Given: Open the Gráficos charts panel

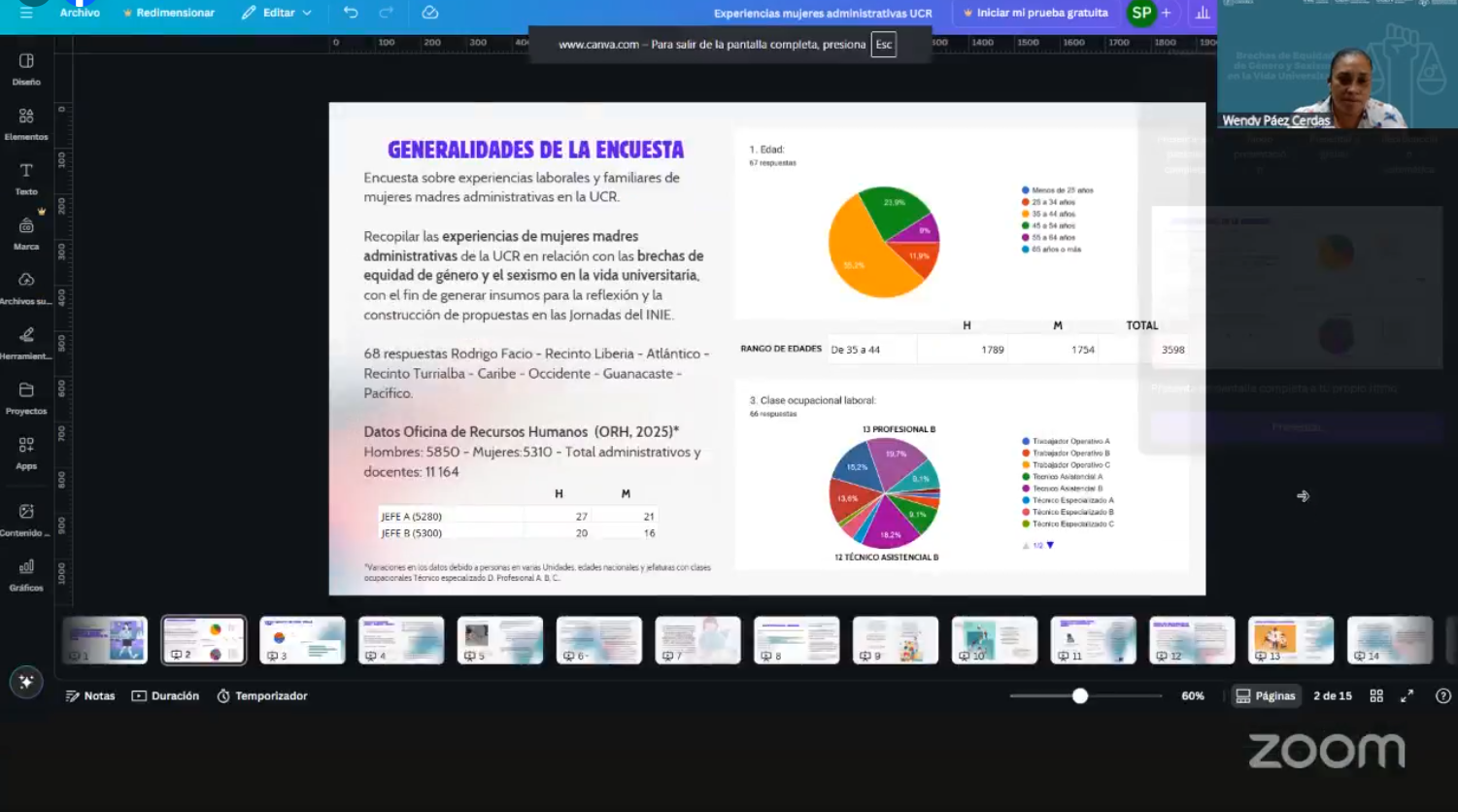Looking at the screenshot, I should (26, 574).
